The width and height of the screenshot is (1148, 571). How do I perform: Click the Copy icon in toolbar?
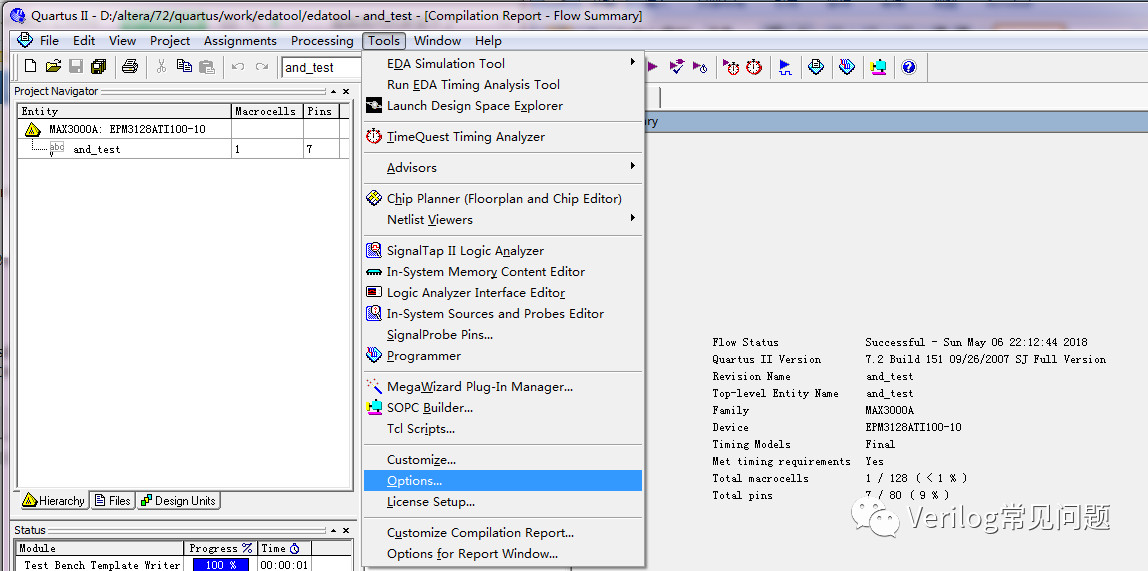pos(184,67)
